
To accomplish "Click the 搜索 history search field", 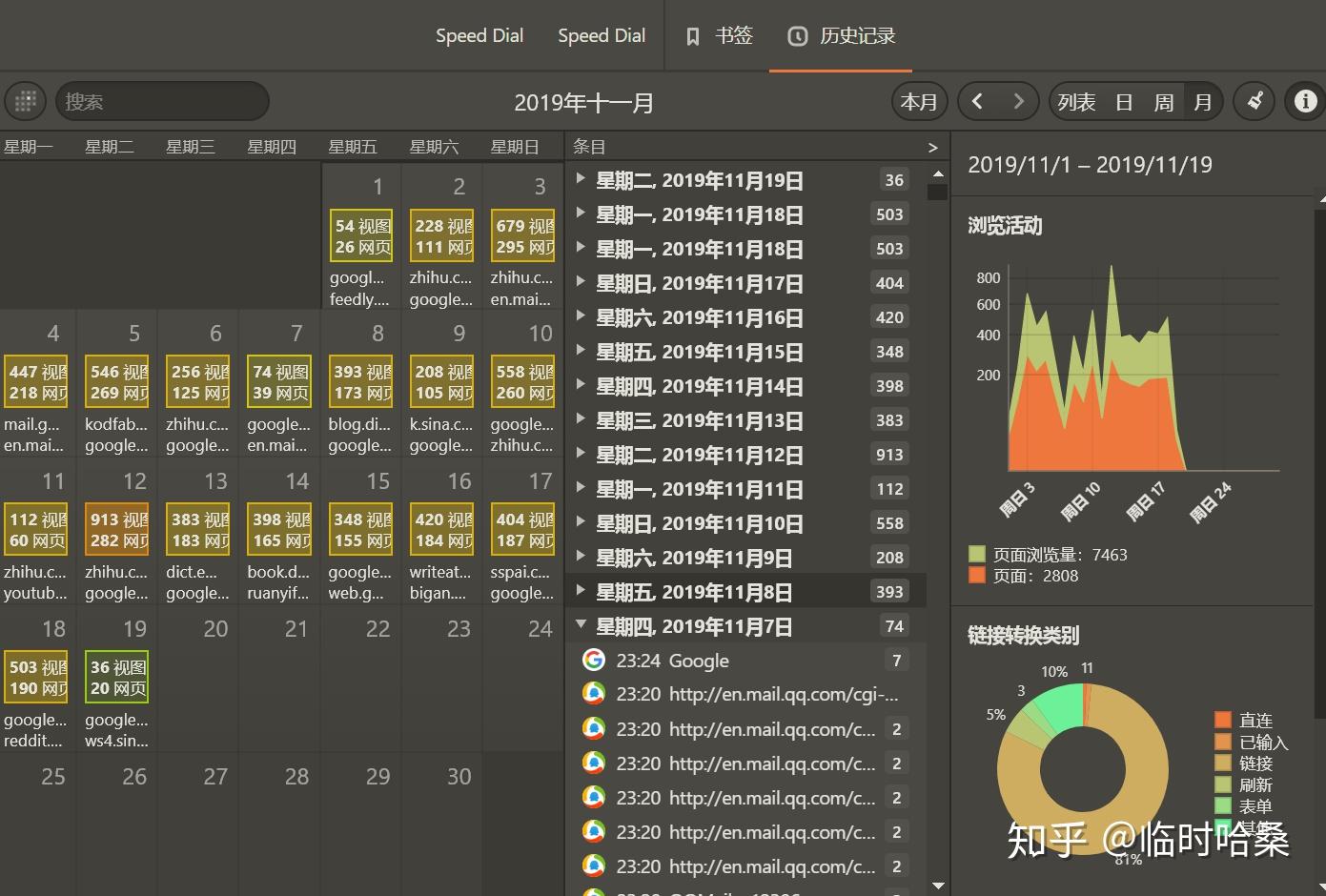I will [x=162, y=102].
